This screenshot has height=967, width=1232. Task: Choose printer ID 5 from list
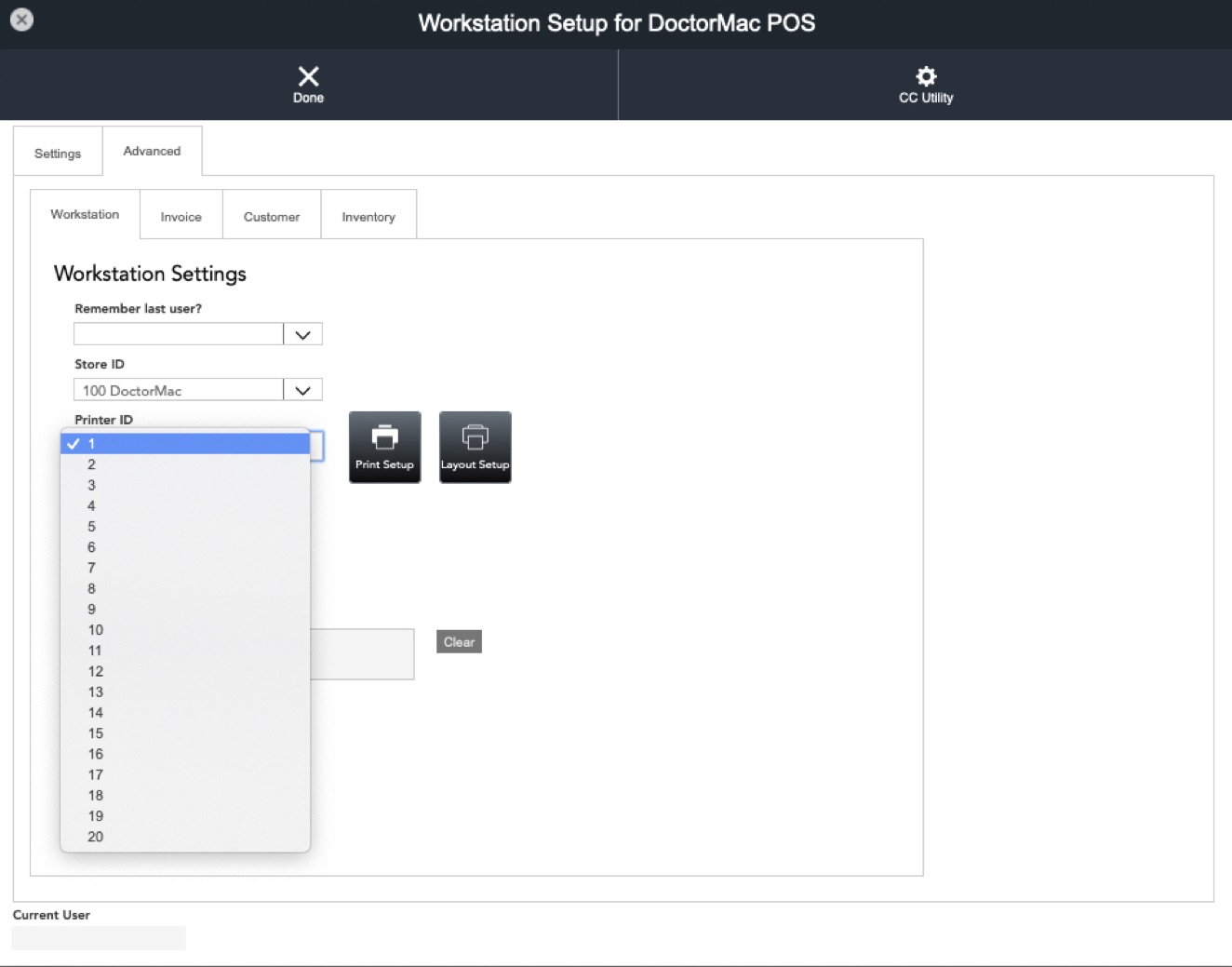click(185, 527)
